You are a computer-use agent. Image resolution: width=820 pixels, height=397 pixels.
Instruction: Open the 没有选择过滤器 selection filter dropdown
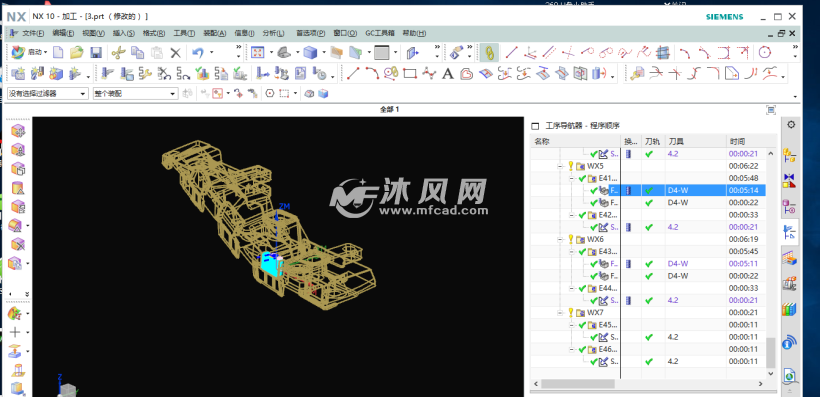[x=48, y=94]
